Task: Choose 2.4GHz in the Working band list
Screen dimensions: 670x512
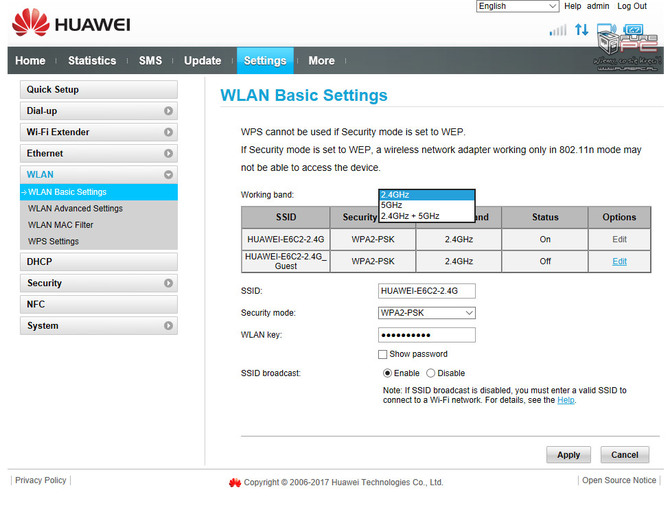Action: tap(426, 195)
